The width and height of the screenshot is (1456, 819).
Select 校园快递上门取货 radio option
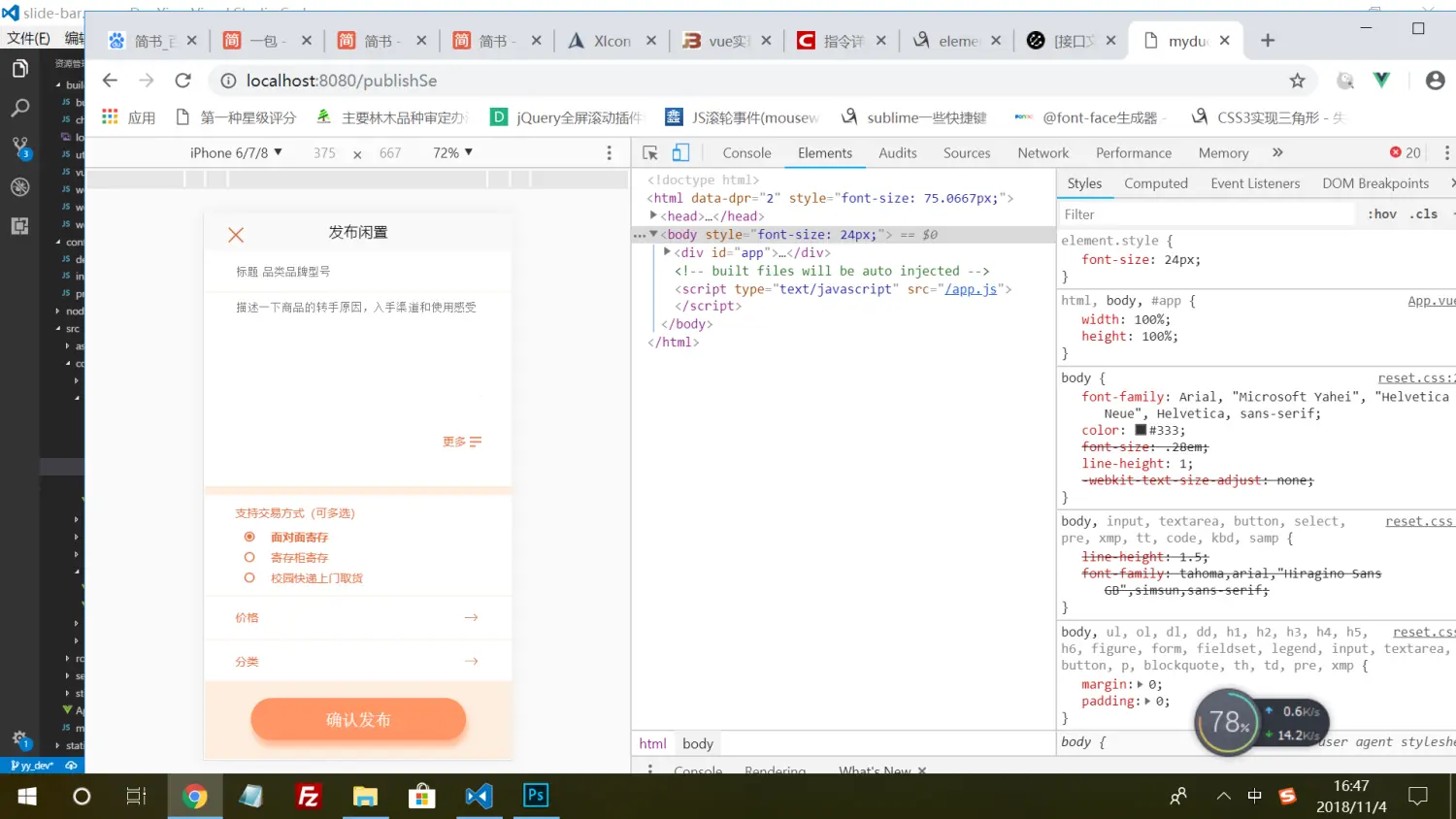tap(249, 577)
